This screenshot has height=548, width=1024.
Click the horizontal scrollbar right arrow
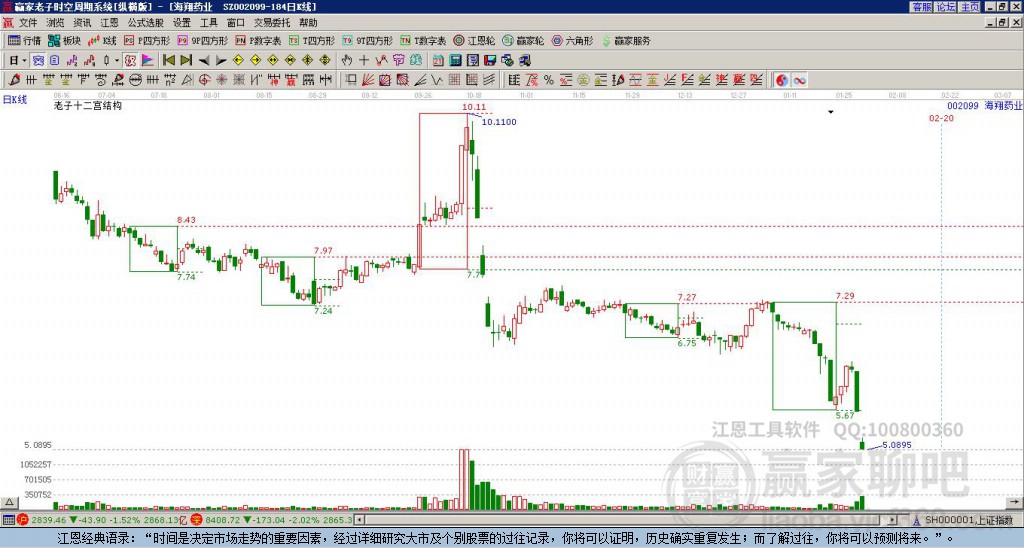893,520
